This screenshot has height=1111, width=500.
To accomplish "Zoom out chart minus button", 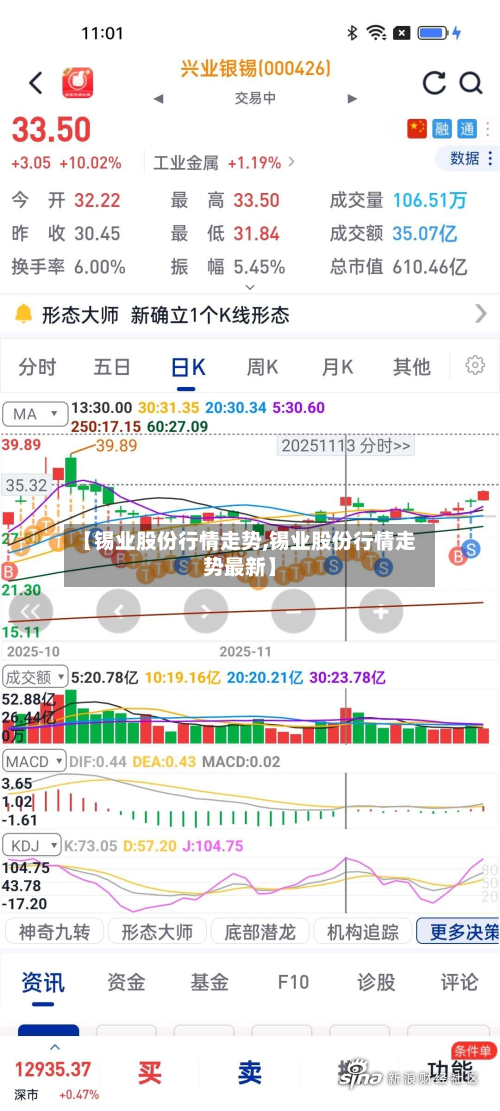I will coord(293,611).
